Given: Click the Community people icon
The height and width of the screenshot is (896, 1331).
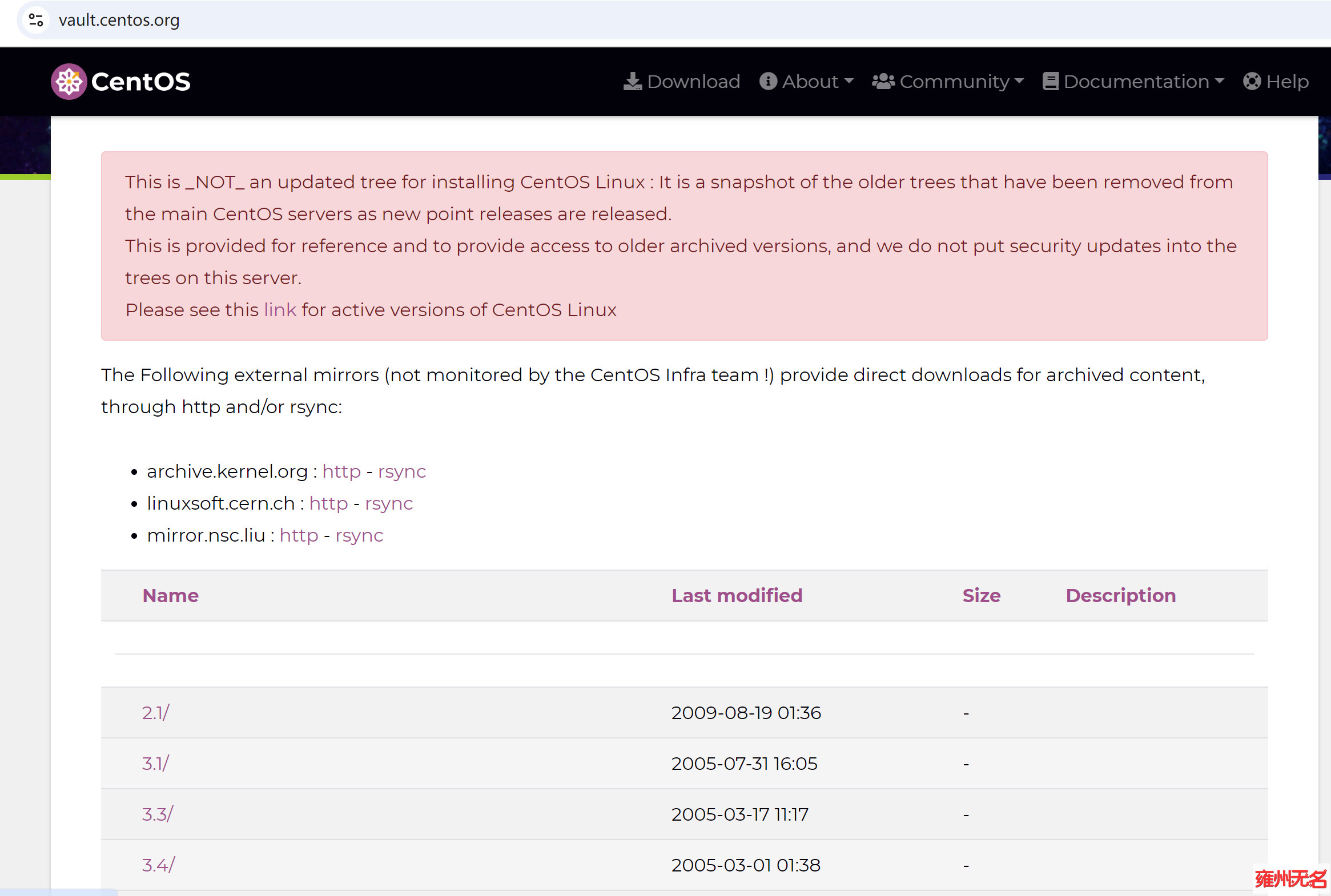Looking at the screenshot, I should pyautogui.click(x=883, y=81).
